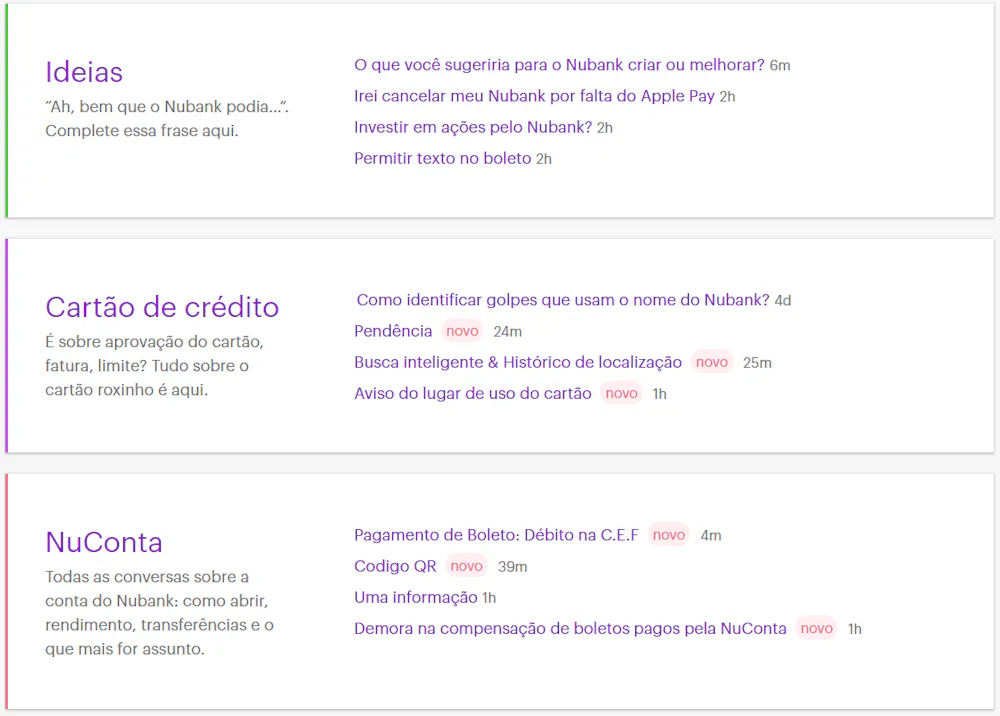Click the '6m' timestamp in Ideias
Screen dimensions: 1000x716
pyautogui.click(x=780, y=66)
